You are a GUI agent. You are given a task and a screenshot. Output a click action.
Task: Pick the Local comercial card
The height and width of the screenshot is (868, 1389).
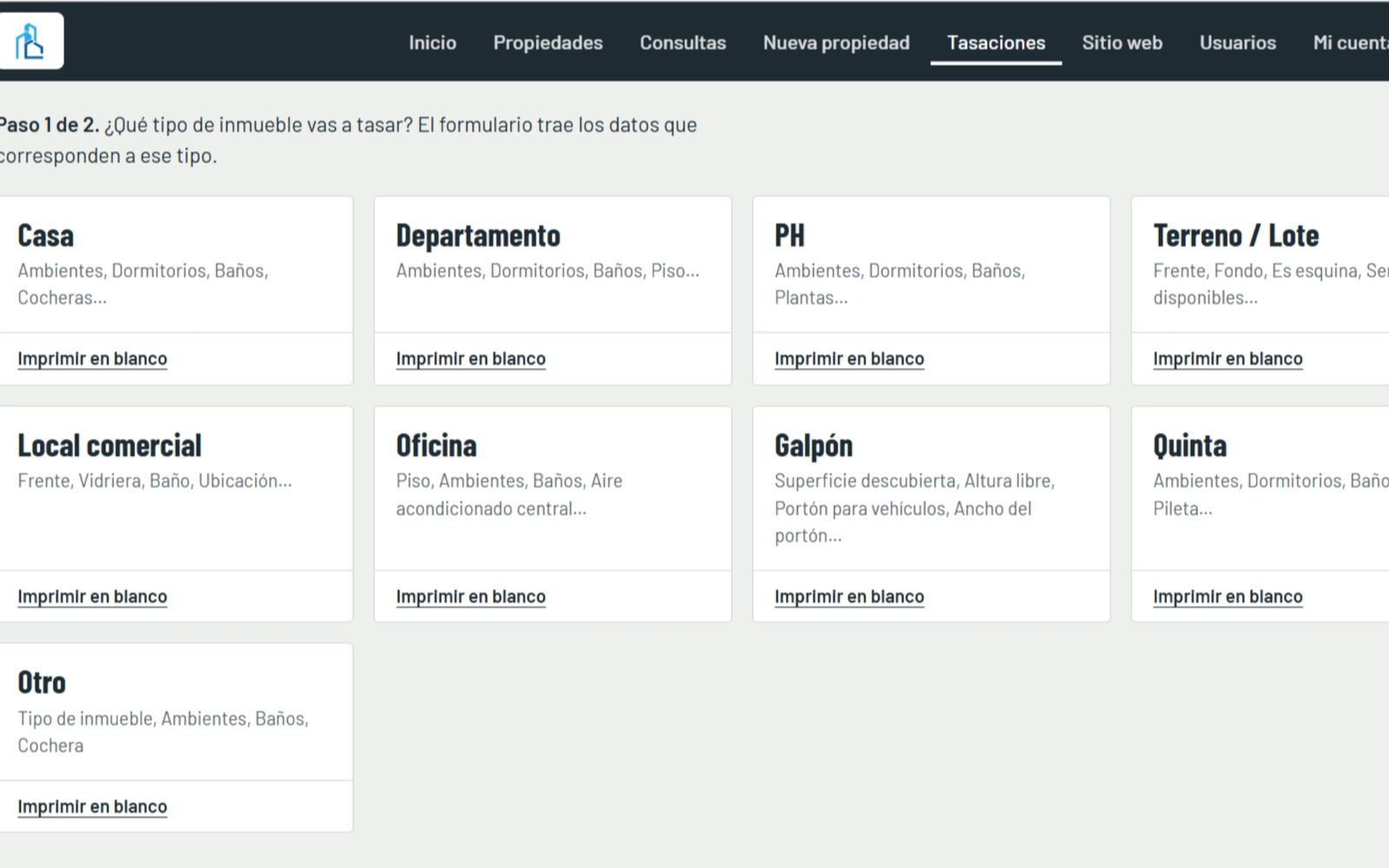coord(176,488)
